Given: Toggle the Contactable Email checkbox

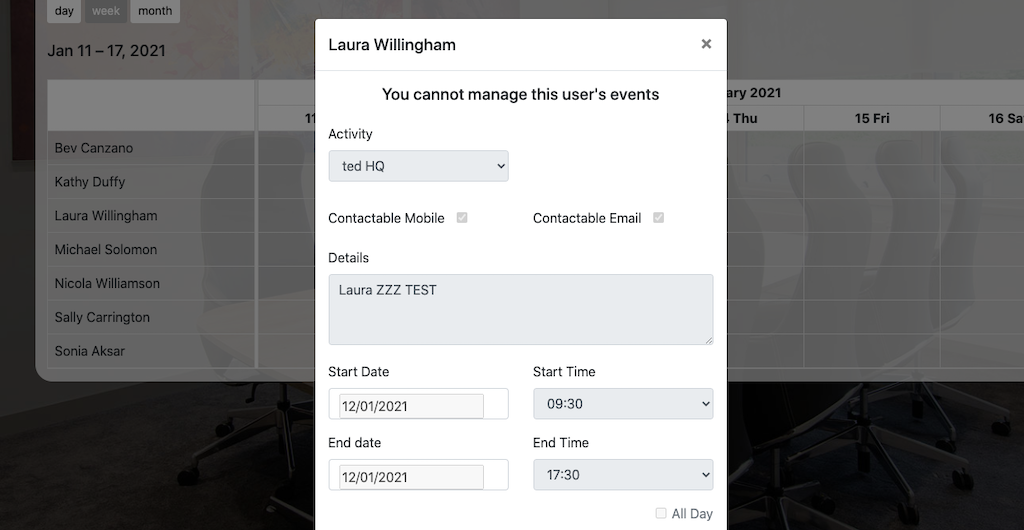Looking at the screenshot, I should [658, 218].
